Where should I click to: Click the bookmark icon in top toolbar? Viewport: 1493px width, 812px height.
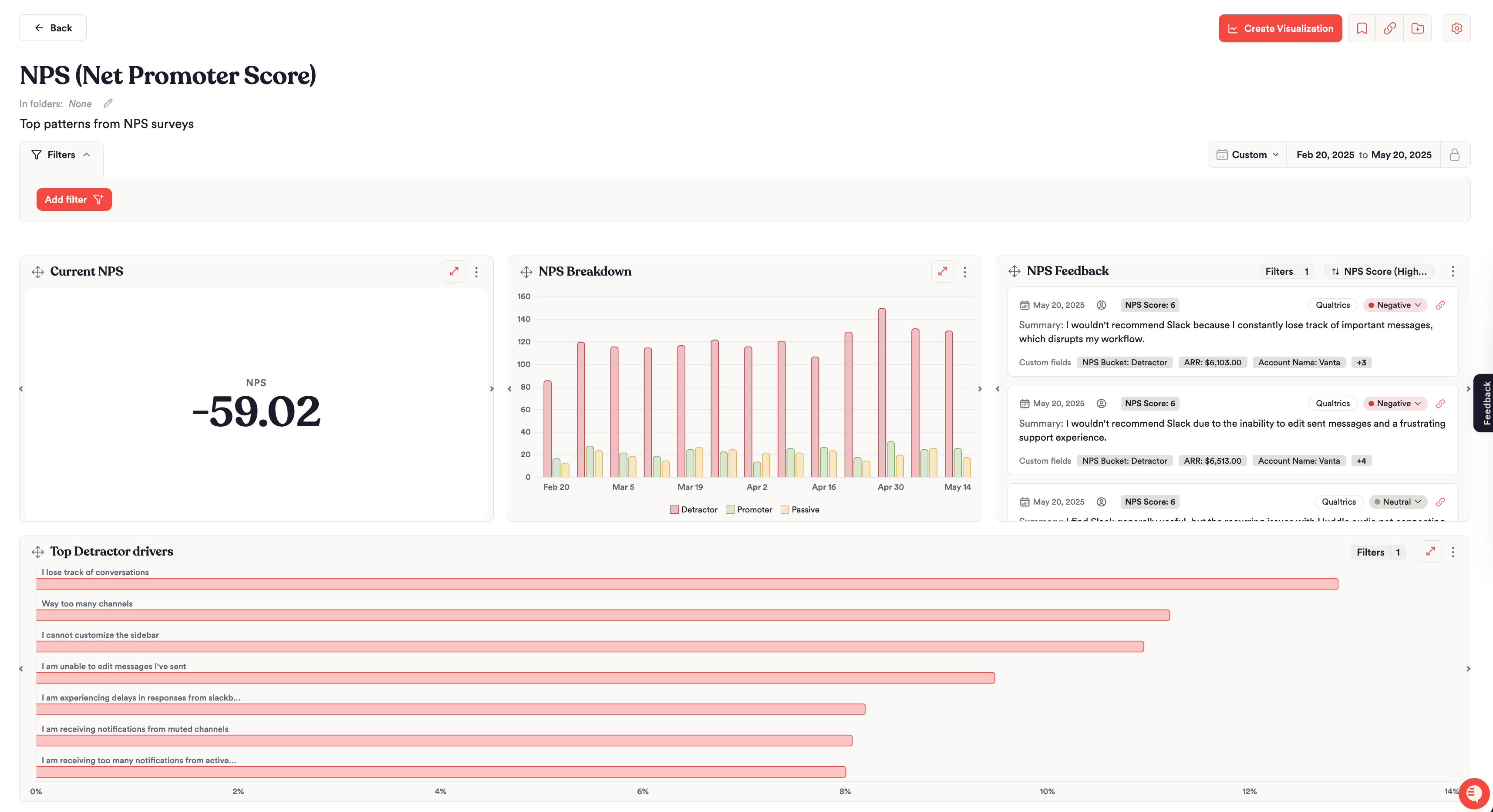1362,28
